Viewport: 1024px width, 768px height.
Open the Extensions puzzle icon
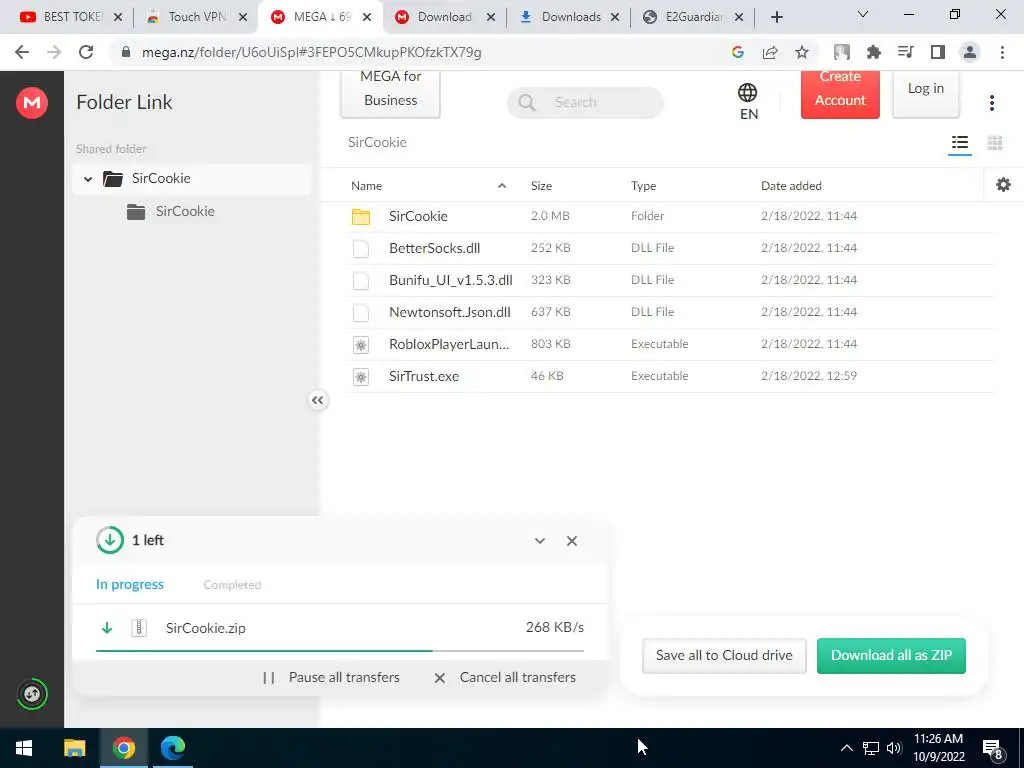click(873, 52)
